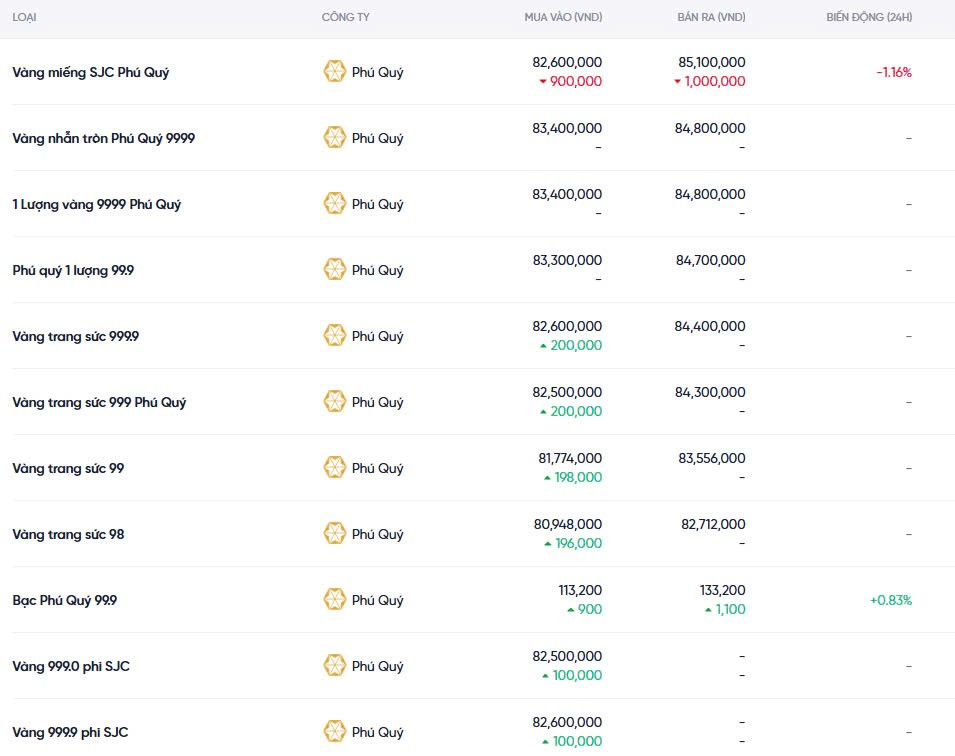955x756 pixels.
Task: Click company logo in Vàng trang sức 99 row
Action: (334, 468)
